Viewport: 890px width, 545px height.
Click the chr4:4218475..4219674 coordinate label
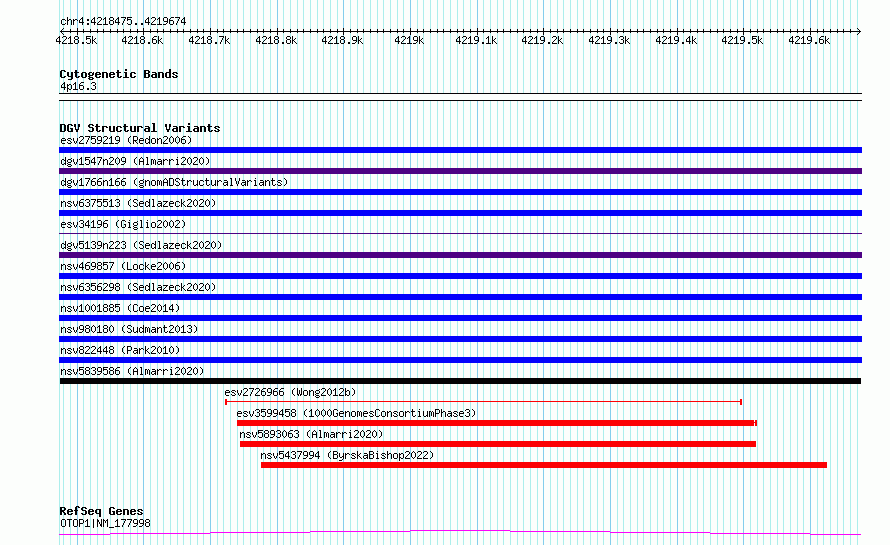point(123,21)
